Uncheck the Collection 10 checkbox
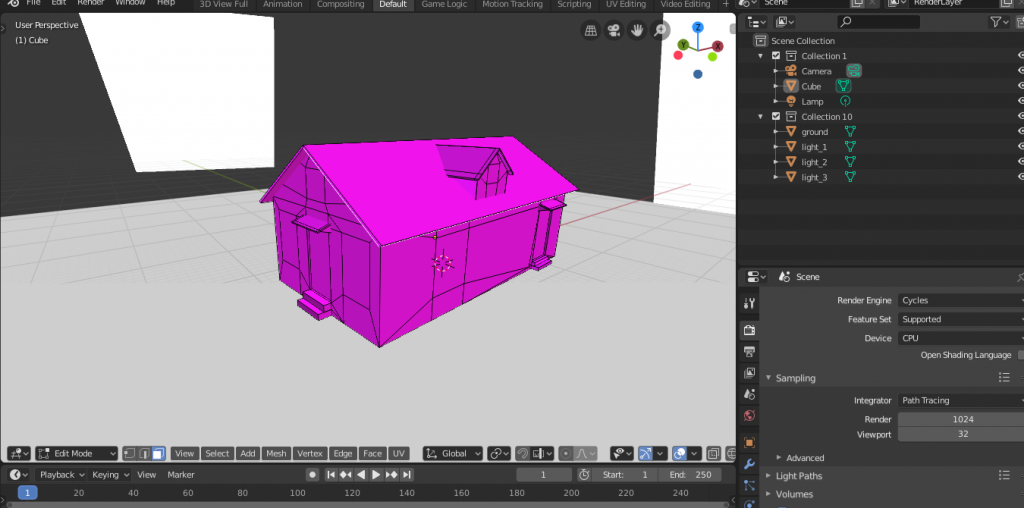Viewport: 1024px width, 508px height. click(776, 117)
